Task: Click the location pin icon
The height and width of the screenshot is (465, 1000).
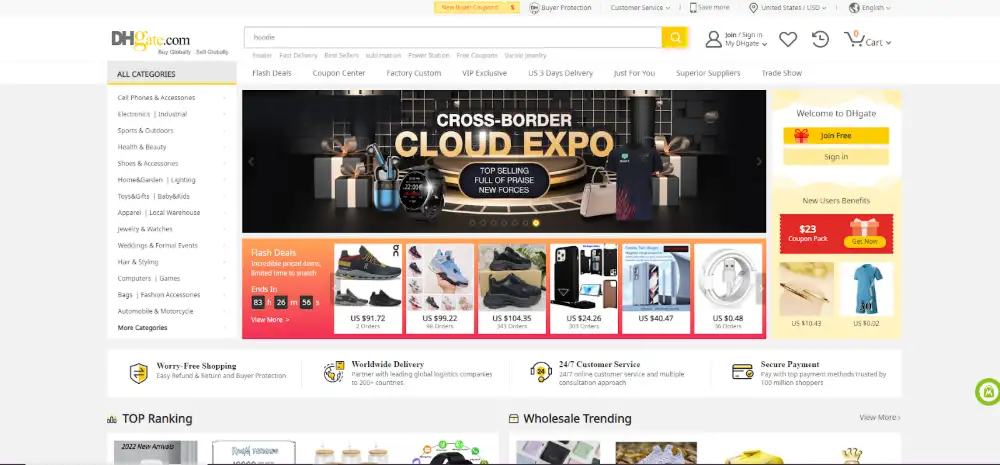Action: (x=753, y=8)
